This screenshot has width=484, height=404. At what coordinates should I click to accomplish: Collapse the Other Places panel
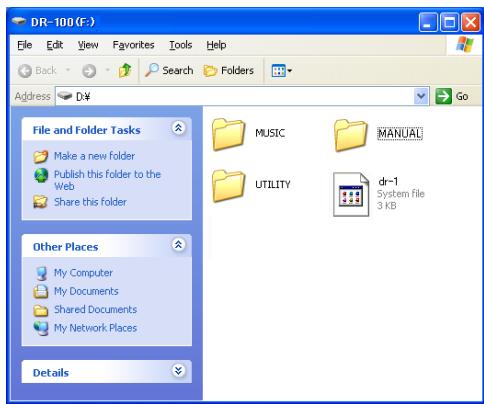(178, 245)
